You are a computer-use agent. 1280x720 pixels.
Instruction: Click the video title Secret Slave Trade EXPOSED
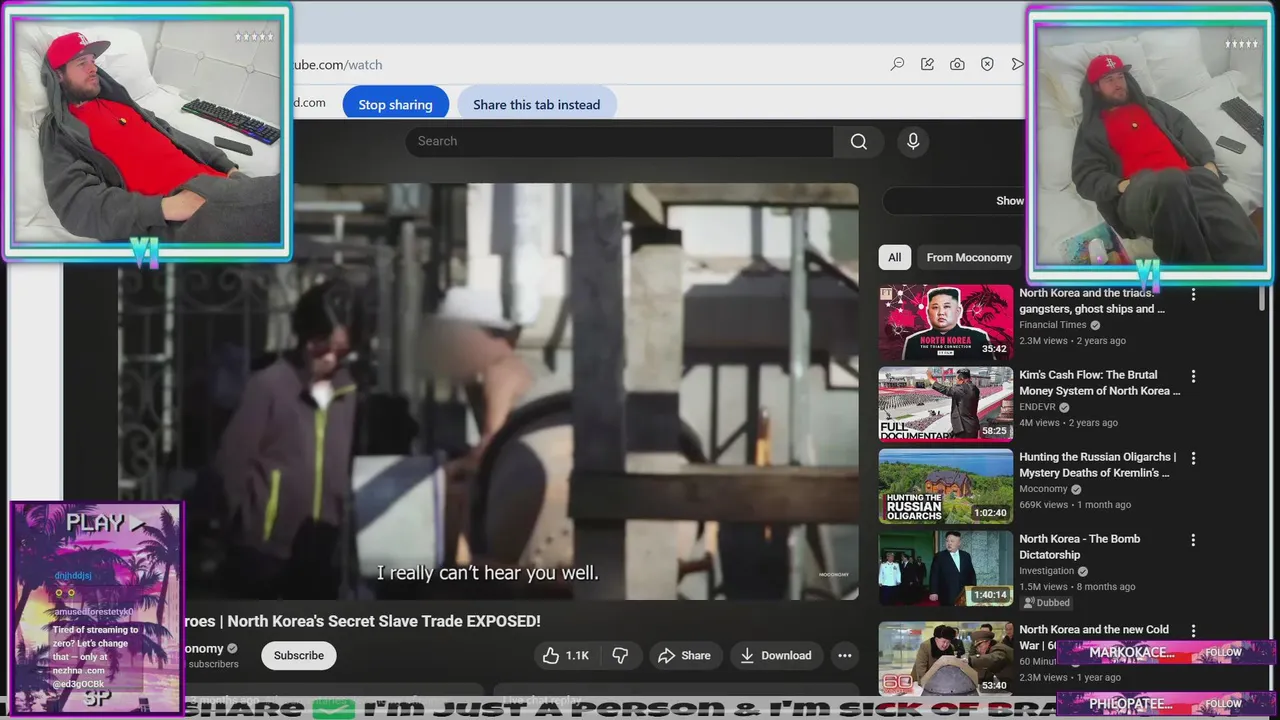(361, 621)
